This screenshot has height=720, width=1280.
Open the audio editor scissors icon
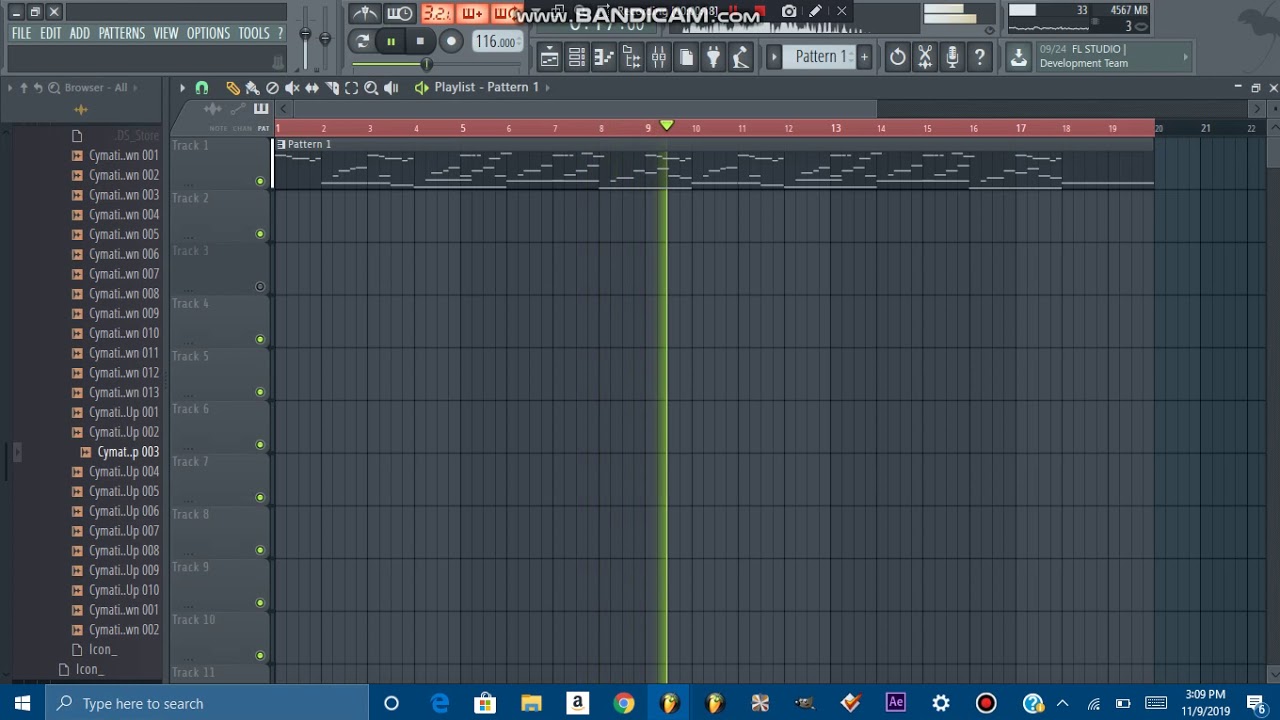925,58
